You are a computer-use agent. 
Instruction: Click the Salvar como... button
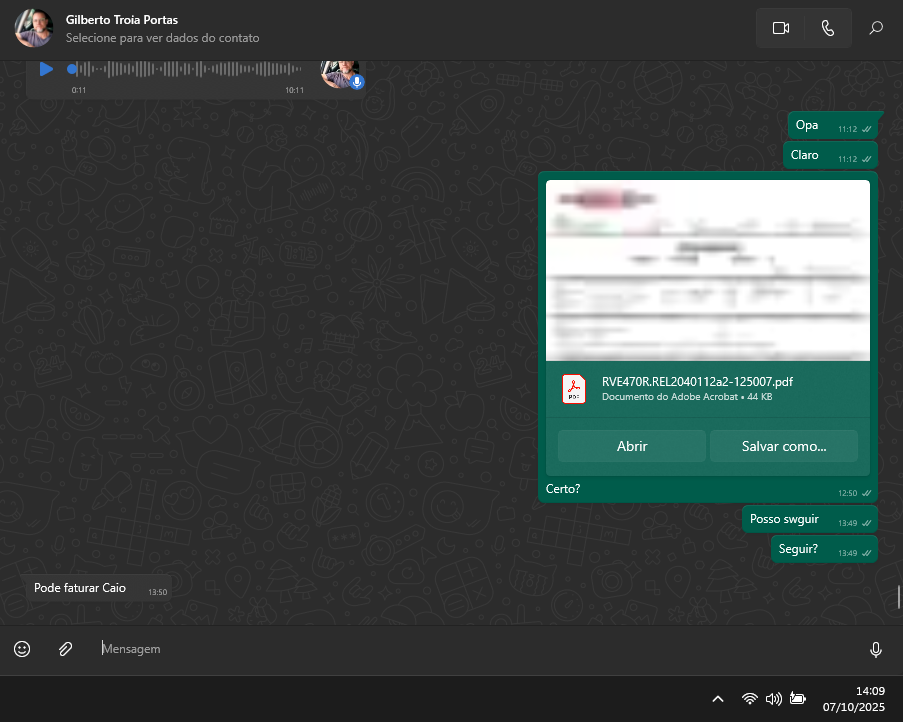click(783, 446)
